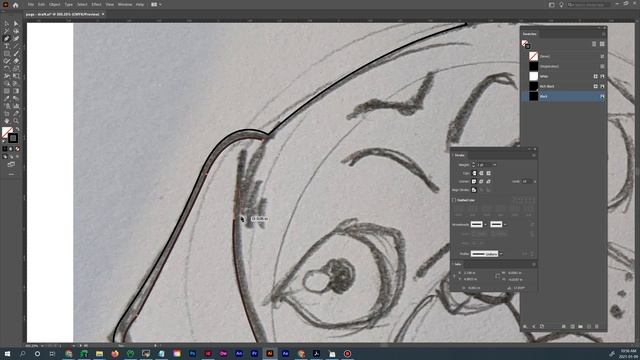This screenshot has width=640, height=360.
Task: Open the Stroke panel options menu
Action: click(533, 155)
